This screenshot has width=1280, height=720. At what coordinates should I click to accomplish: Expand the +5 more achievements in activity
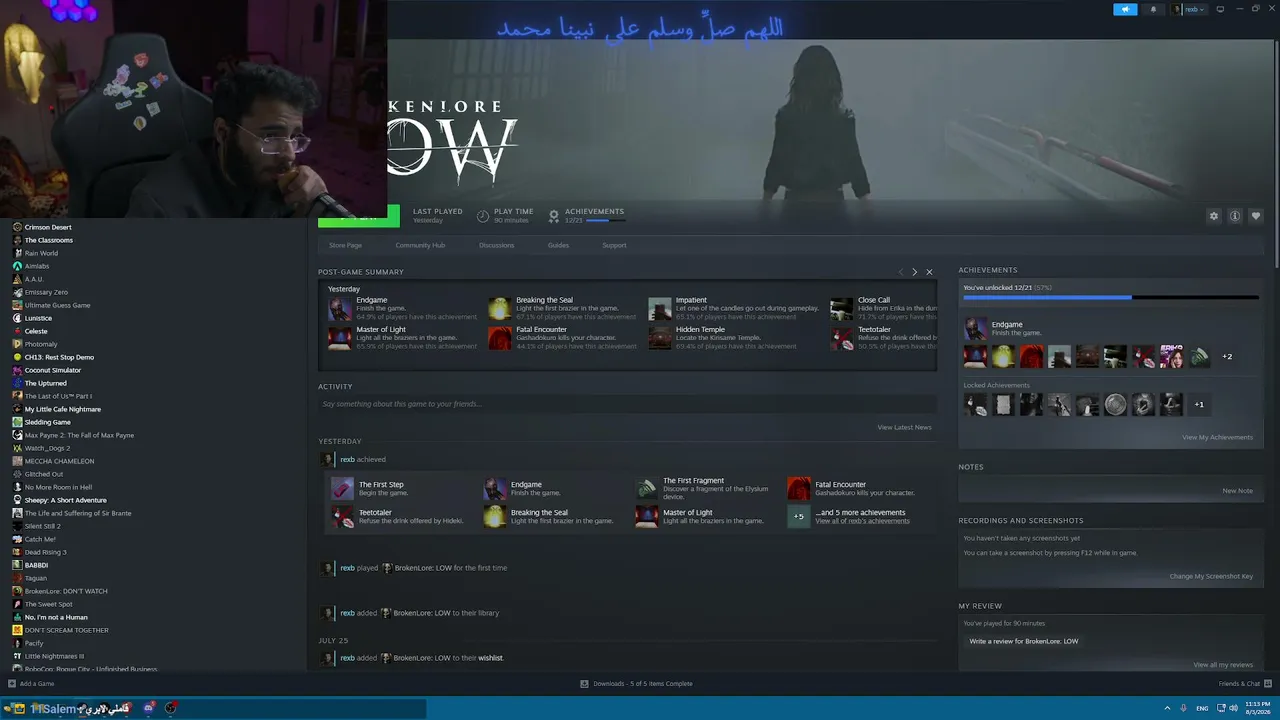coord(798,516)
